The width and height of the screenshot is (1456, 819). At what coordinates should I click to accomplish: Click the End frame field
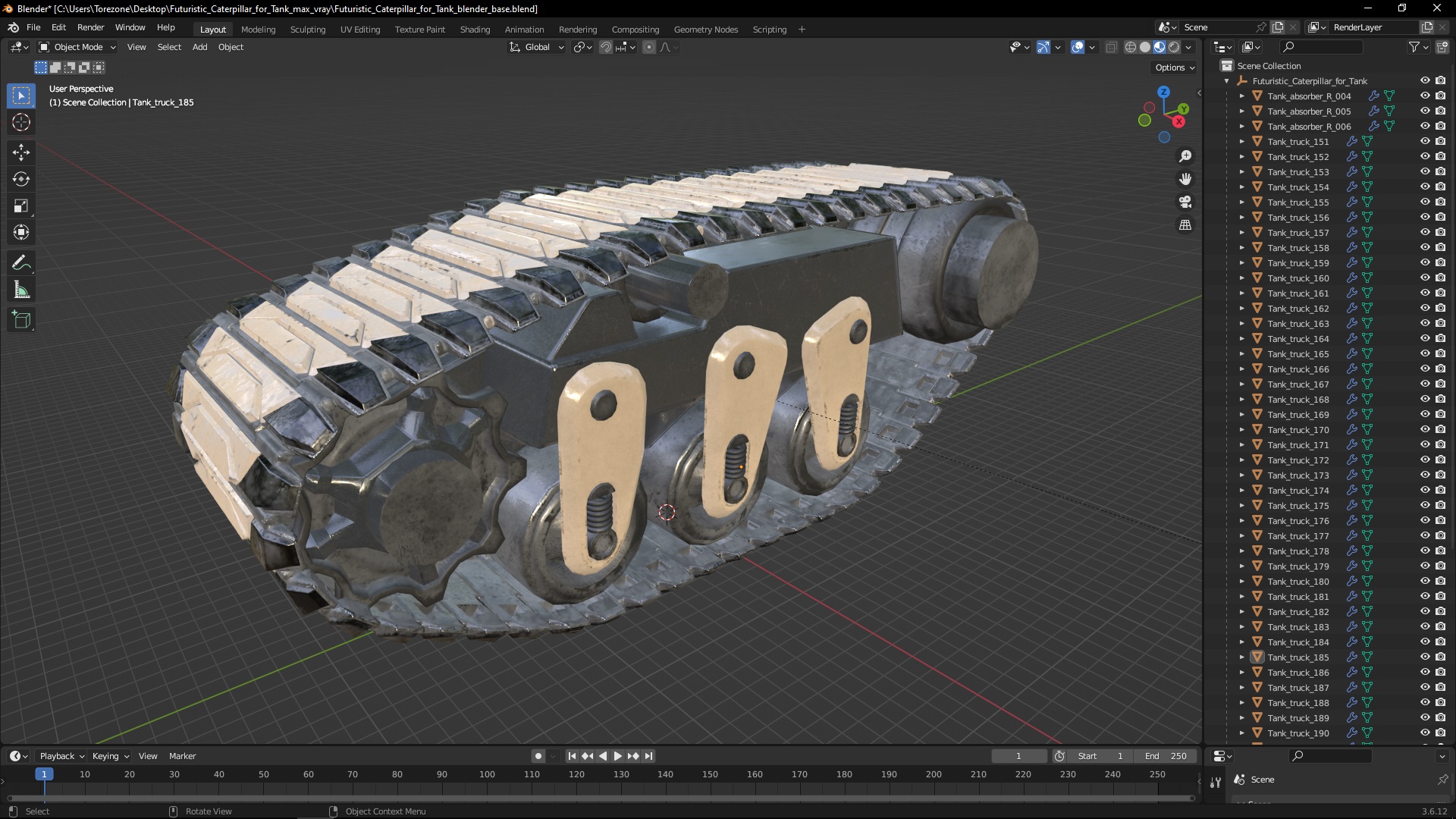[1166, 756]
